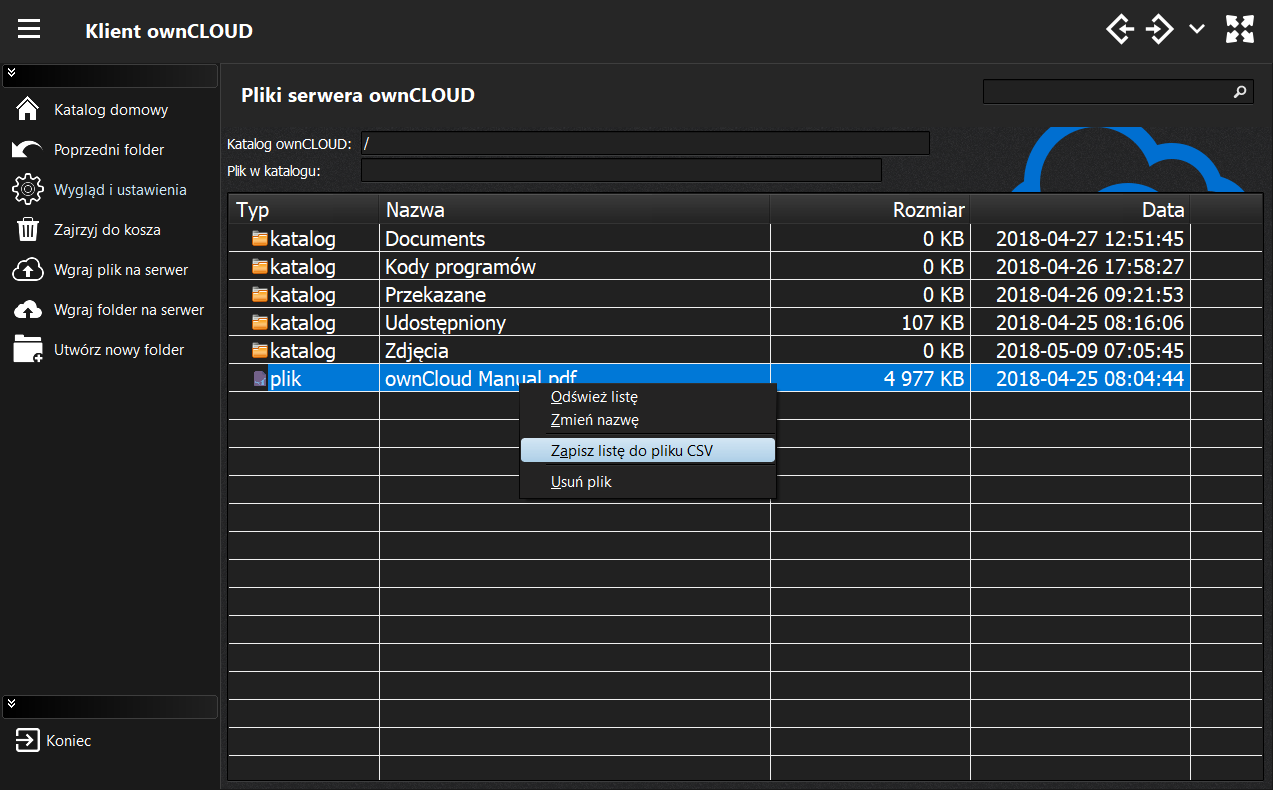
Task: Open the hamburger menu icon
Action: click(x=29, y=29)
